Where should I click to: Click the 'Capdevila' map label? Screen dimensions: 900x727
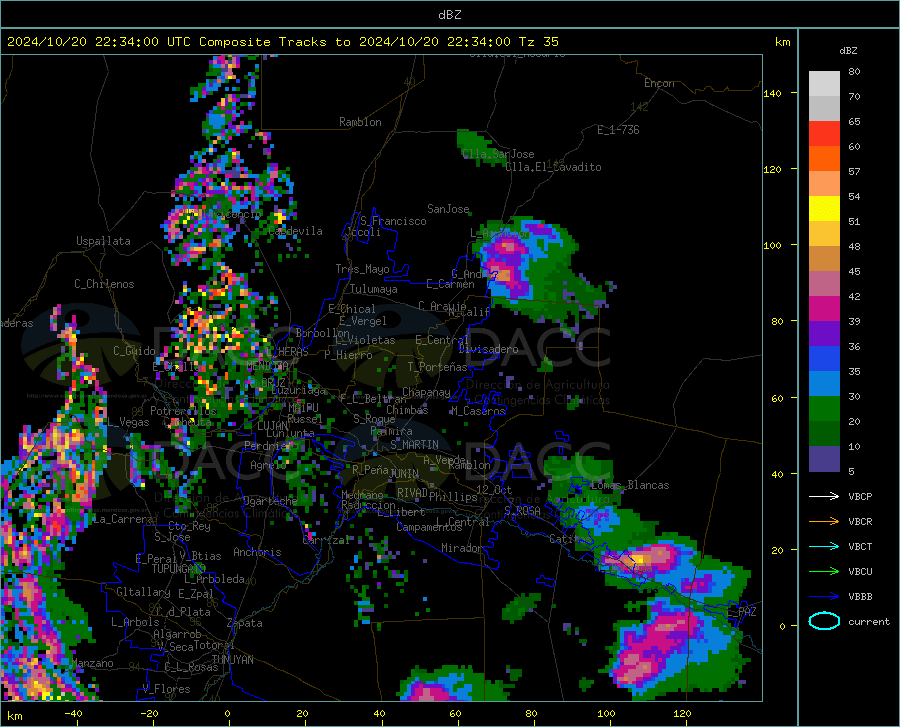tap(295, 231)
